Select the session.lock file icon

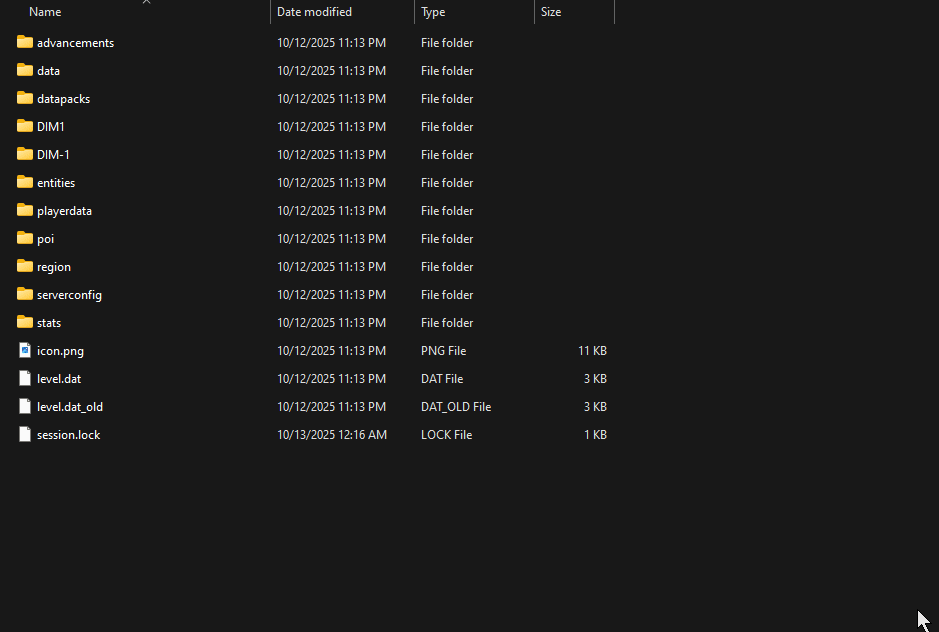(24, 434)
